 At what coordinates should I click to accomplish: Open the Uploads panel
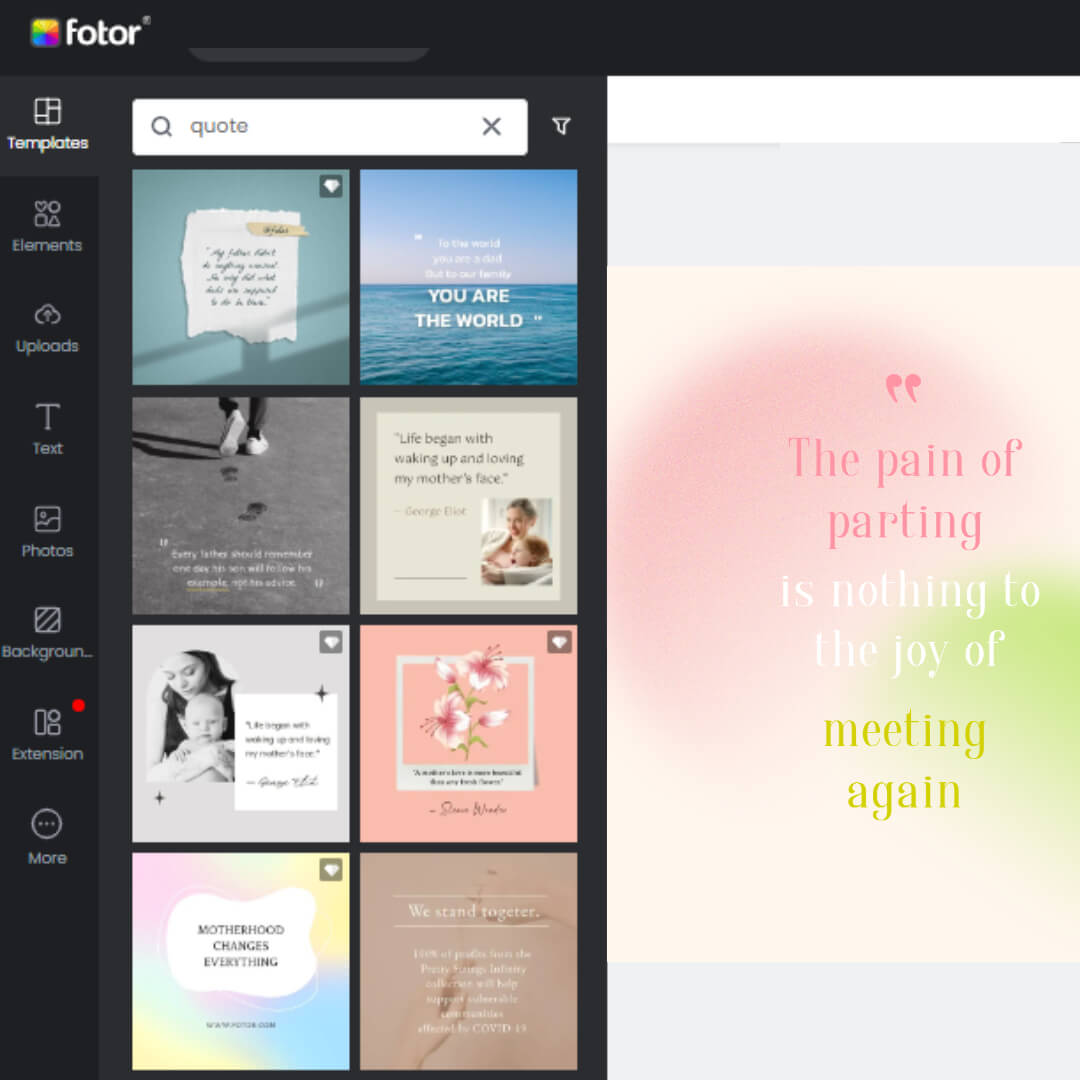pyautogui.click(x=47, y=329)
